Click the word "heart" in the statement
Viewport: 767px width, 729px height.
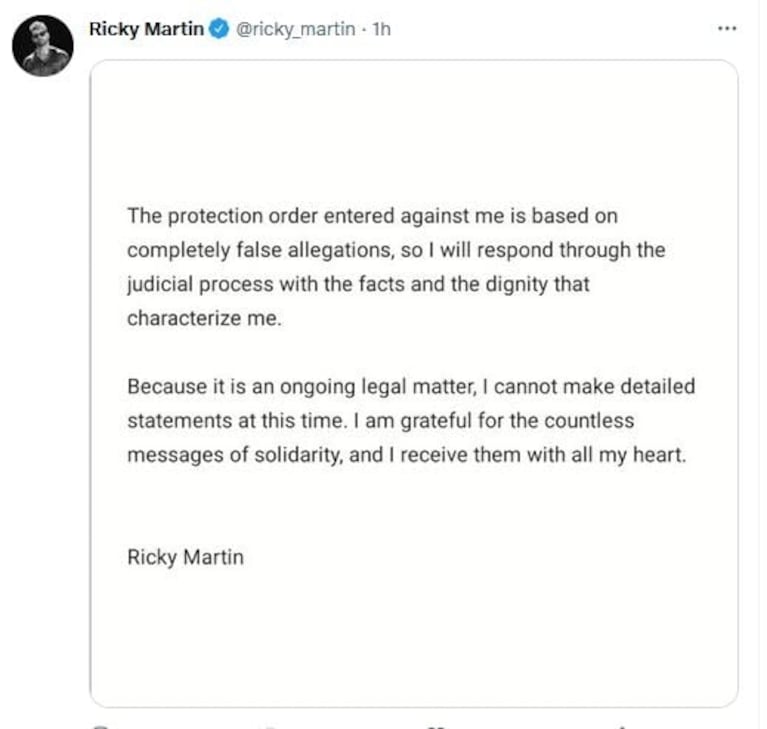(x=662, y=455)
